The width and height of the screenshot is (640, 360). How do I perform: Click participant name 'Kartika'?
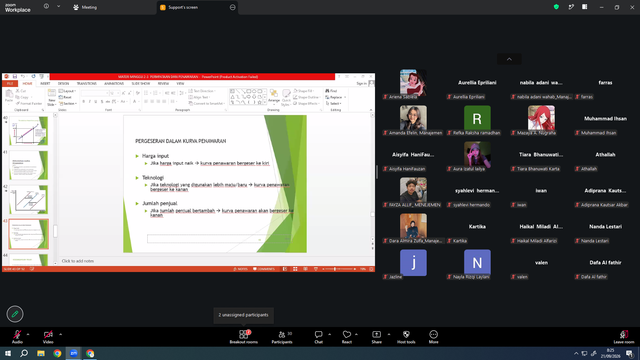(x=477, y=227)
